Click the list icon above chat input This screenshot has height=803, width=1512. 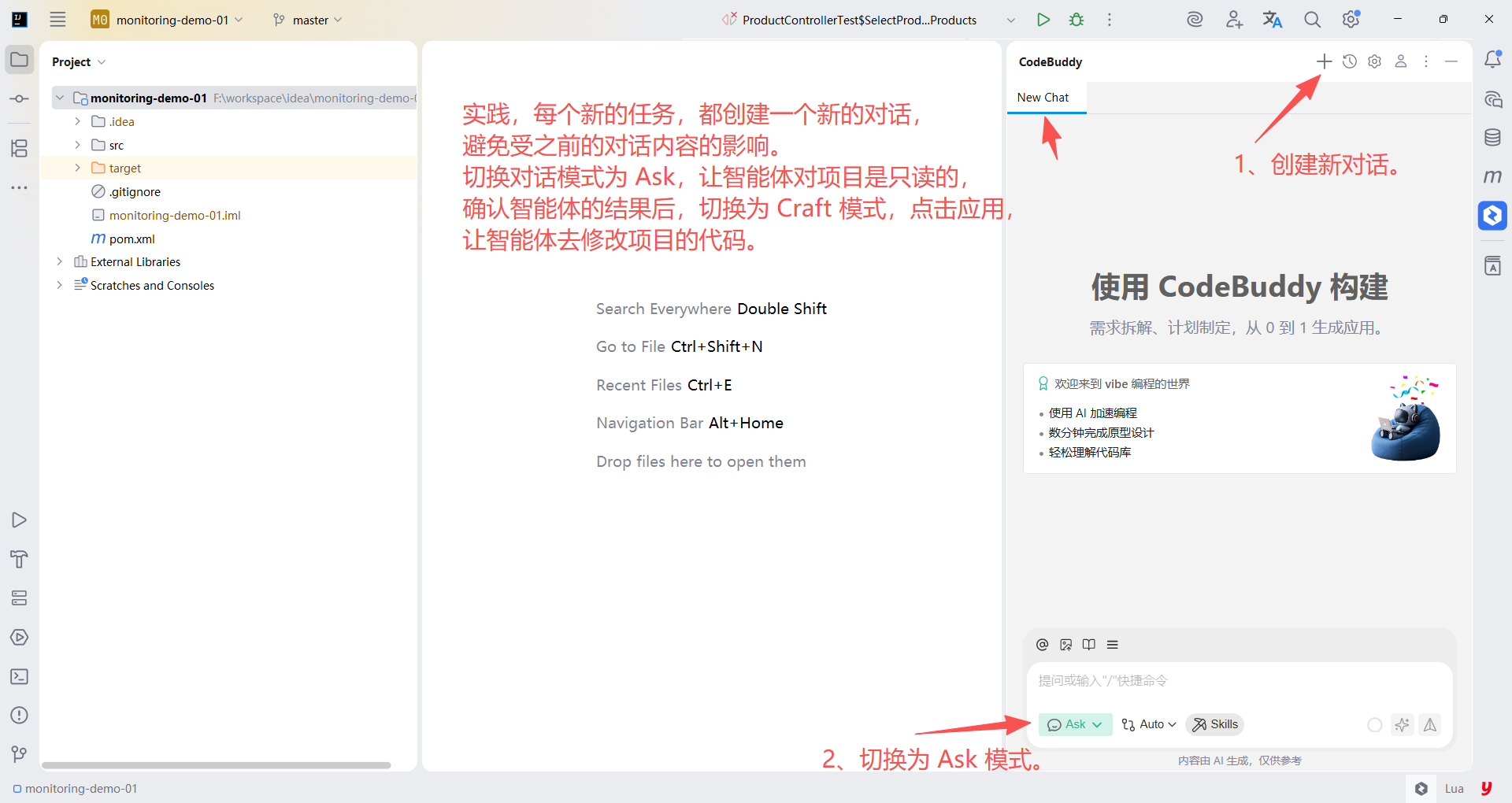[x=1113, y=645]
